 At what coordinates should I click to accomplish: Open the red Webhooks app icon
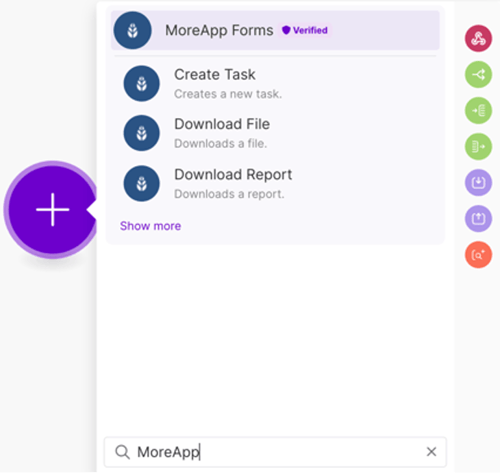click(478, 38)
